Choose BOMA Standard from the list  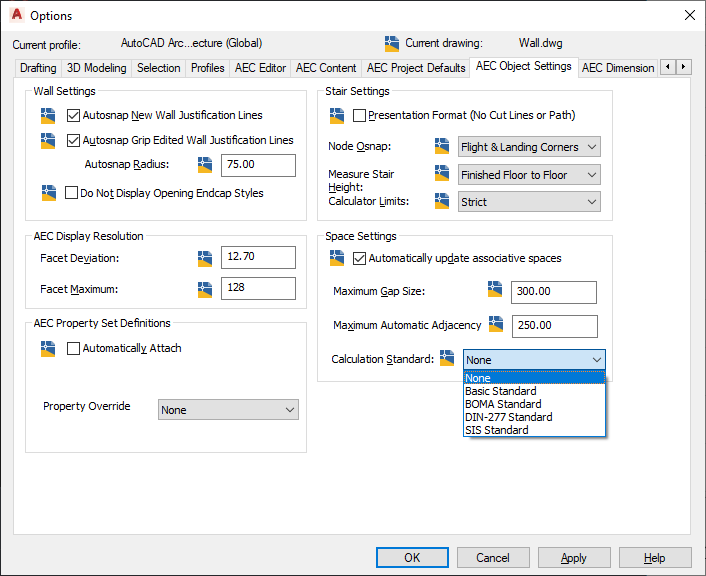click(x=534, y=404)
